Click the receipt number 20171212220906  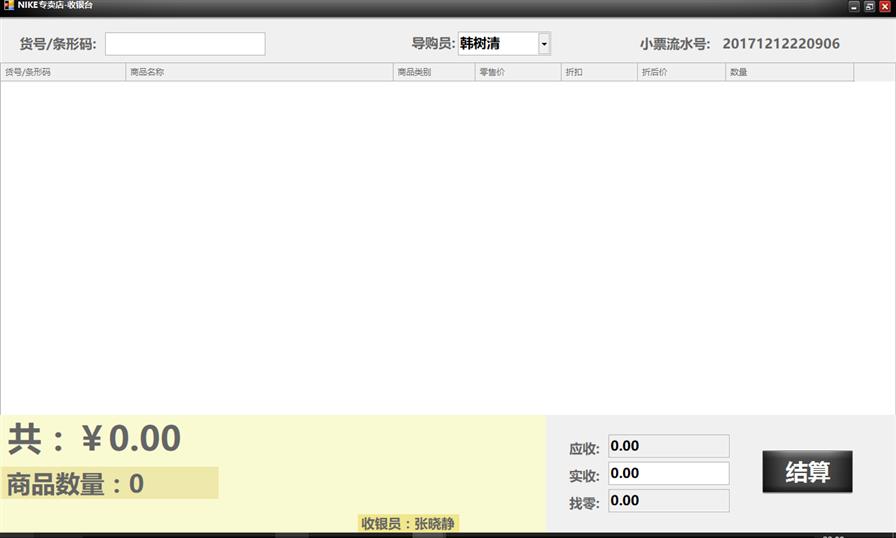pyautogui.click(x=781, y=44)
